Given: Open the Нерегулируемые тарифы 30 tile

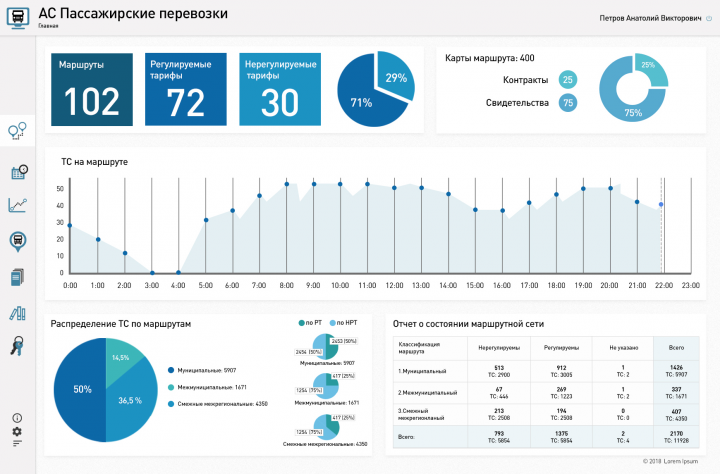Looking at the screenshot, I should 280,90.
